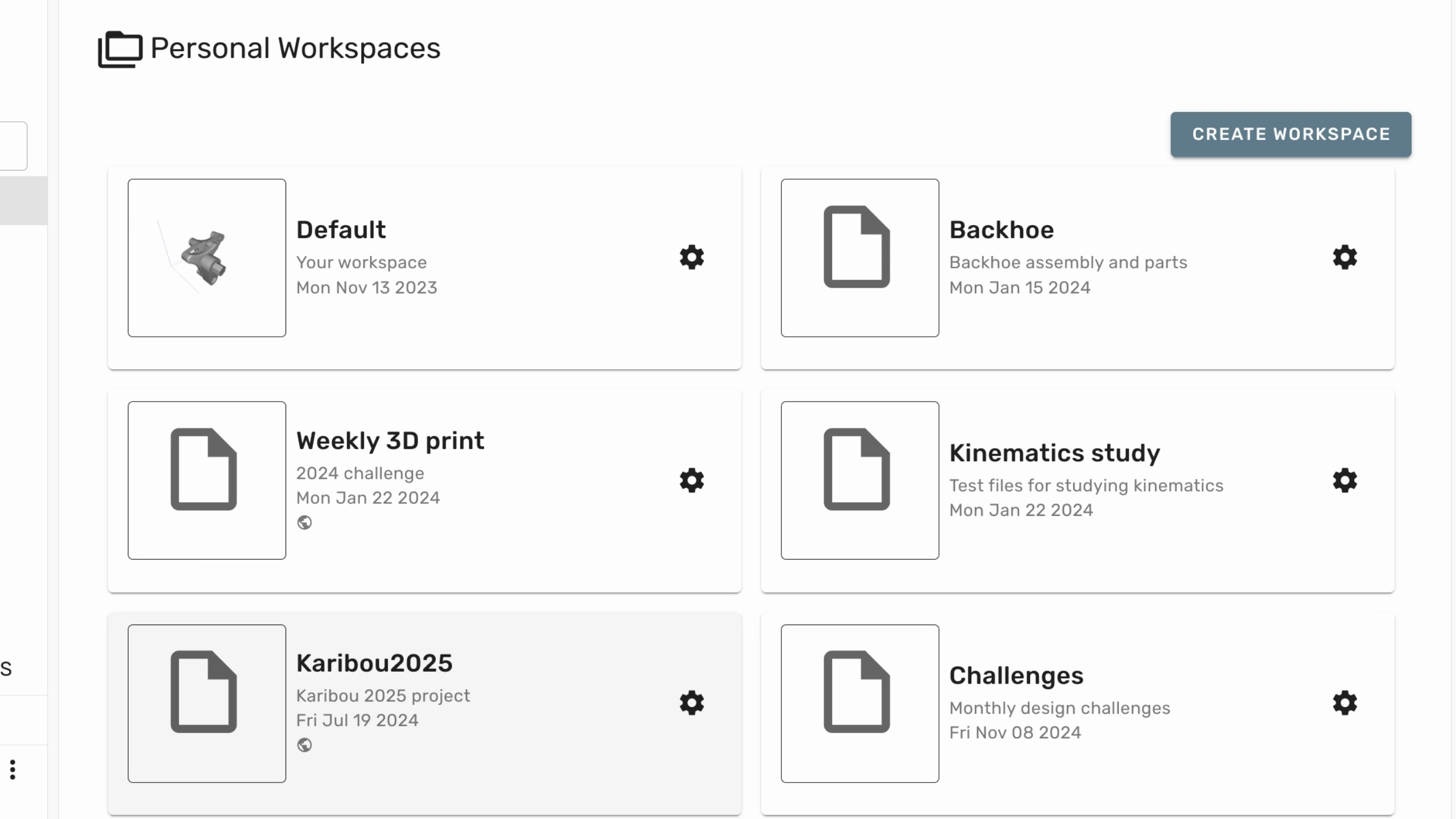This screenshot has height=819, width=1456.
Task: Open the Kinematics study workspace
Action: pyautogui.click(x=1054, y=453)
